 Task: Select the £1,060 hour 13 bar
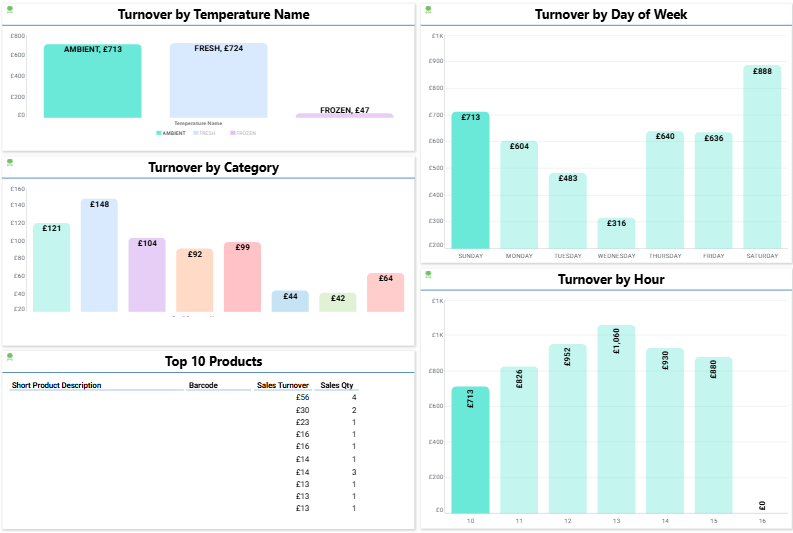[x=616, y=419]
